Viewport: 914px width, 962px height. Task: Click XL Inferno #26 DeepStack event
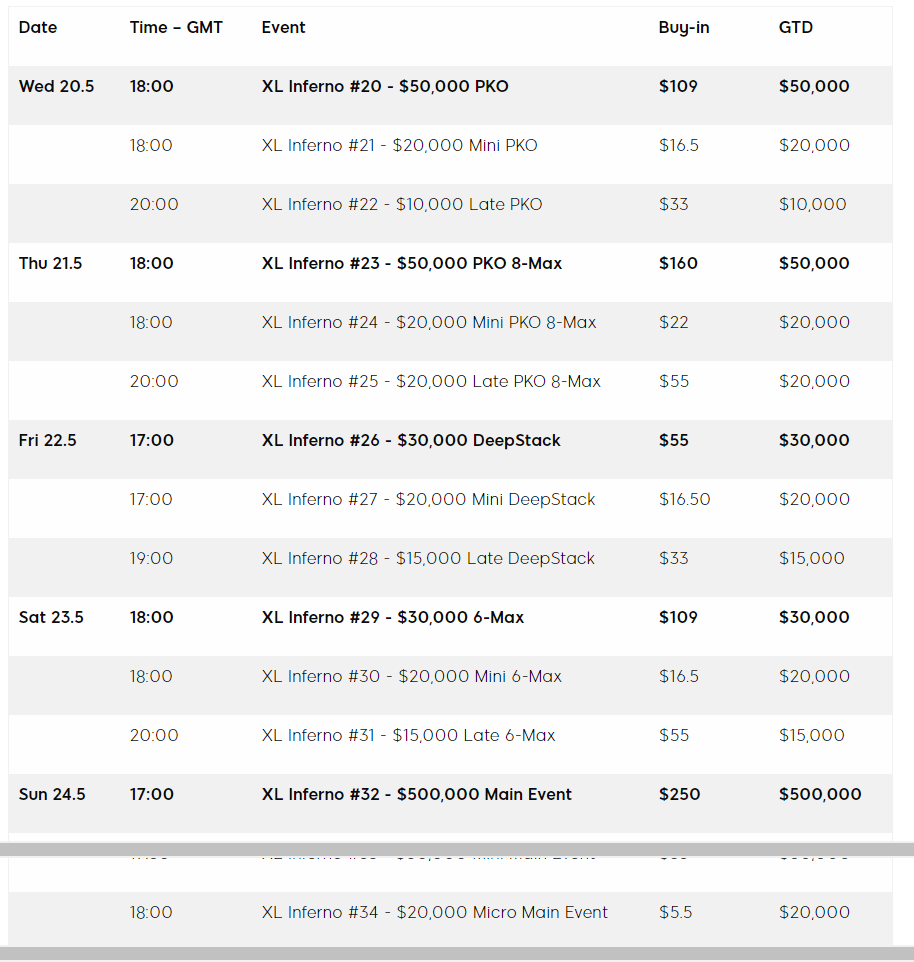click(411, 441)
